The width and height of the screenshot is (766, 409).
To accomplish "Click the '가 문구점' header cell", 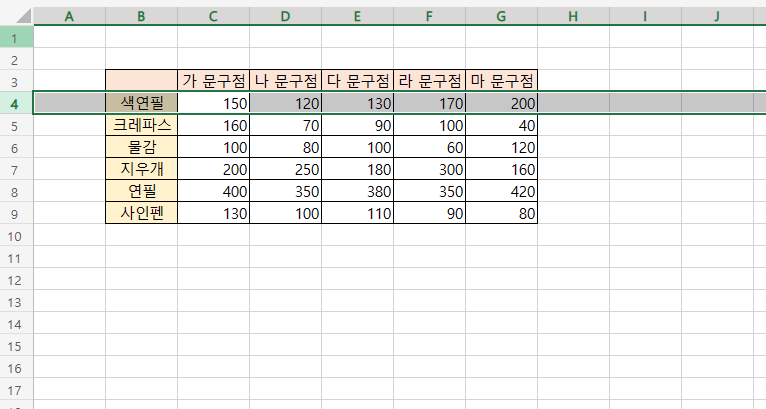I will pyautogui.click(x=213, y=80).
